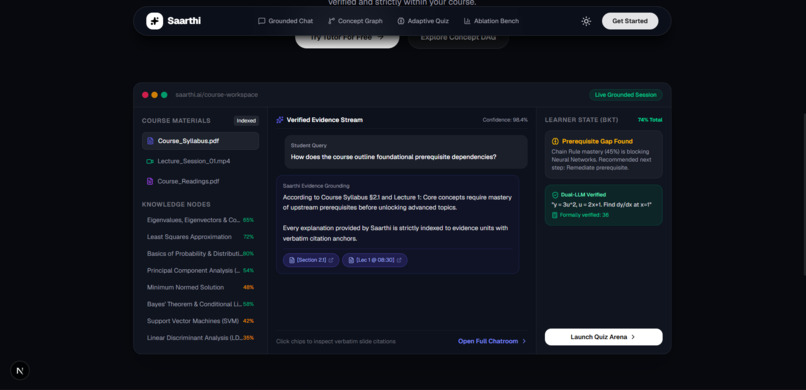Click the Ablation Bench chart icon
The width and height of the screenshot is (806, 390).
click(467, 21)
